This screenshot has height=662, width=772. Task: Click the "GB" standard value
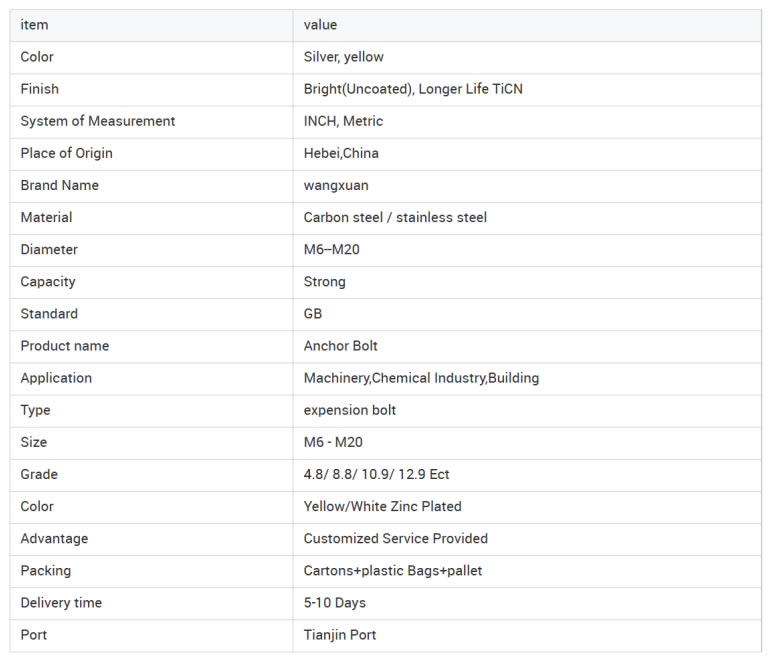point(313,313)
